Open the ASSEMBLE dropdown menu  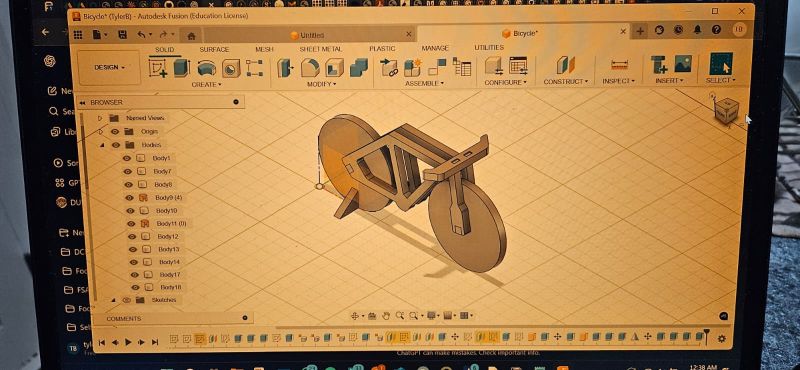pyautogui.click(x=424, y=83)
